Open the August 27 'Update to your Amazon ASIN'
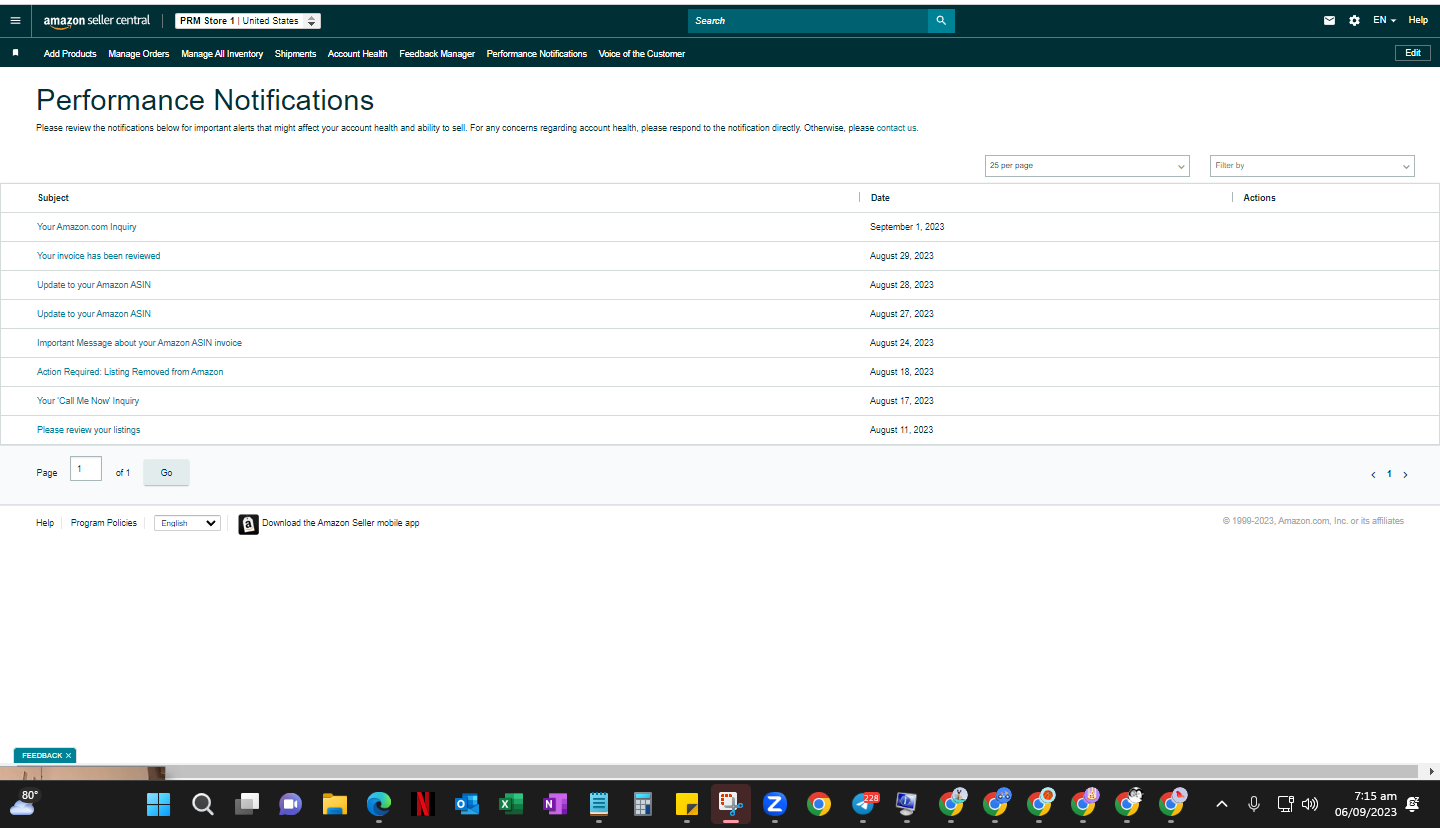This screenshot has width=1440, height=828. click(x=94, y=314)
